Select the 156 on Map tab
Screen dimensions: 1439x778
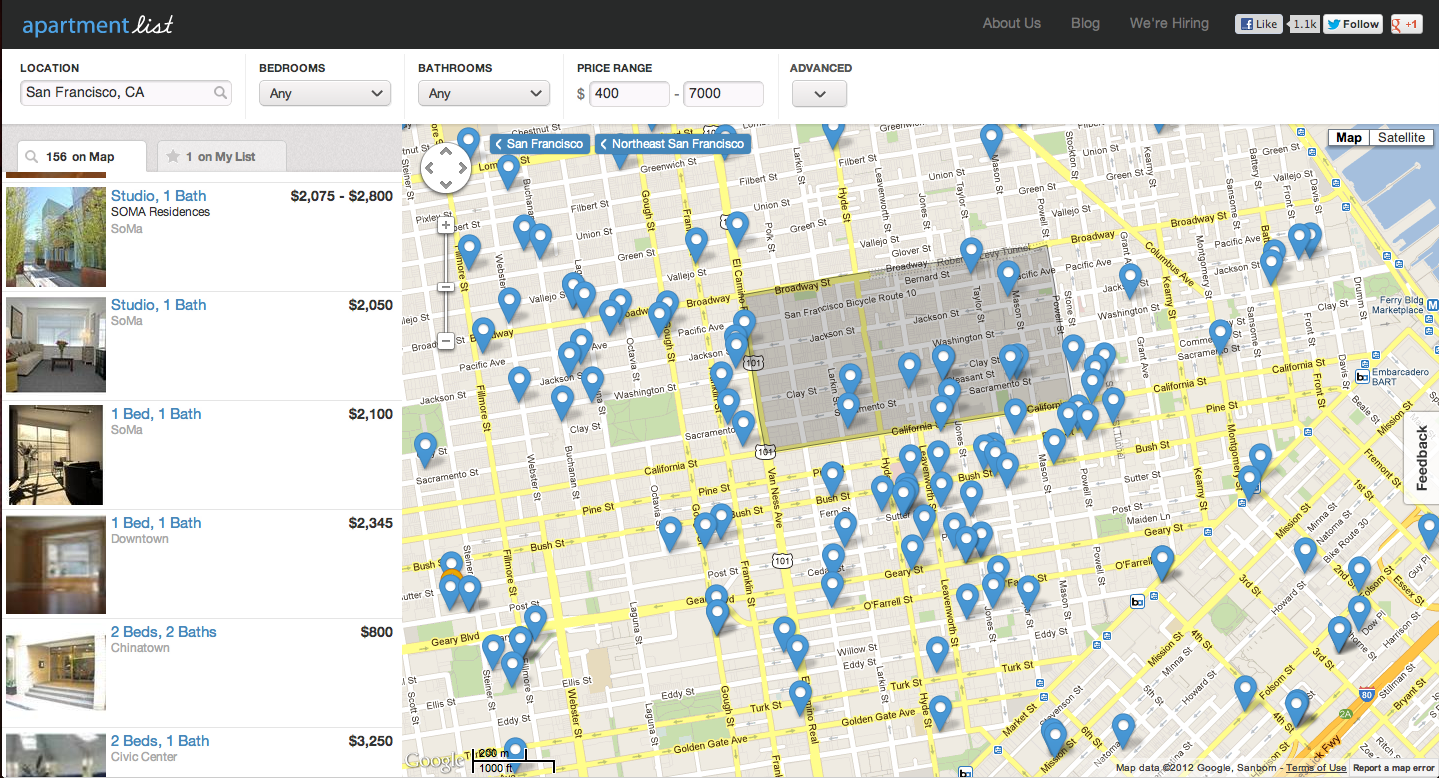[82, 157]
